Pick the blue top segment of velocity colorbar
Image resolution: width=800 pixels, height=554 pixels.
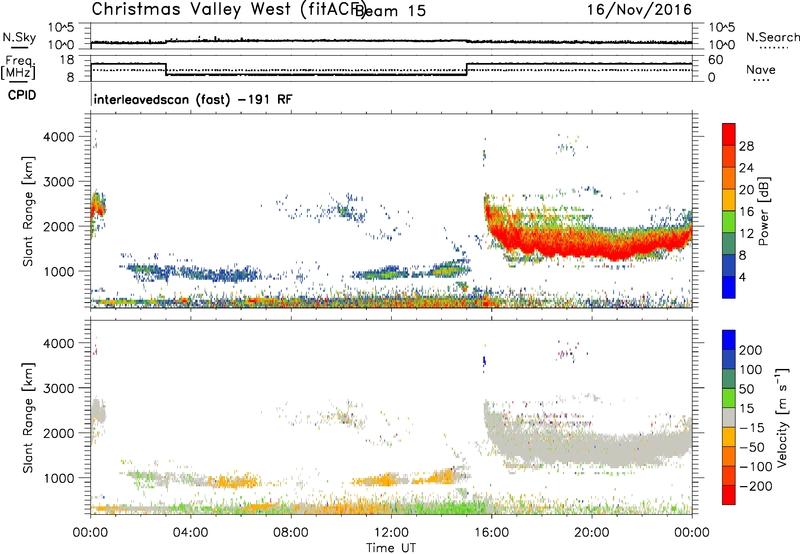729,340
